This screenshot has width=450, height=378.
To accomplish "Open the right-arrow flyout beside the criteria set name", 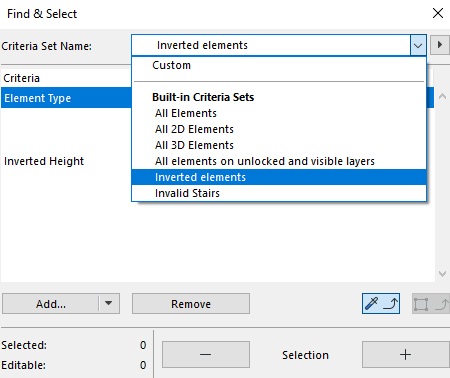I will click(440, 45).
